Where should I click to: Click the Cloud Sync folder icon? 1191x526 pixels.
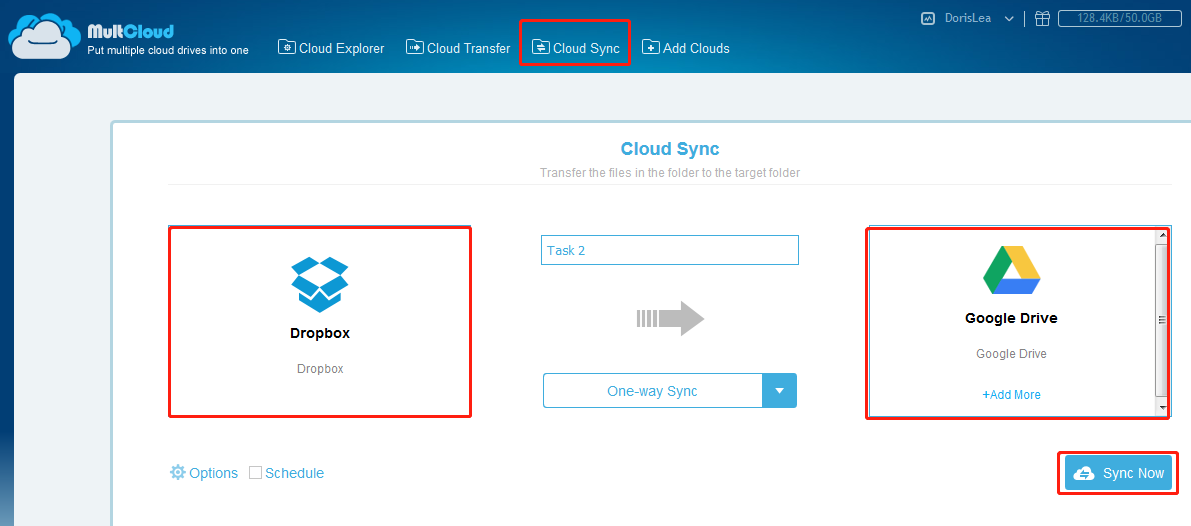[541, 48]
